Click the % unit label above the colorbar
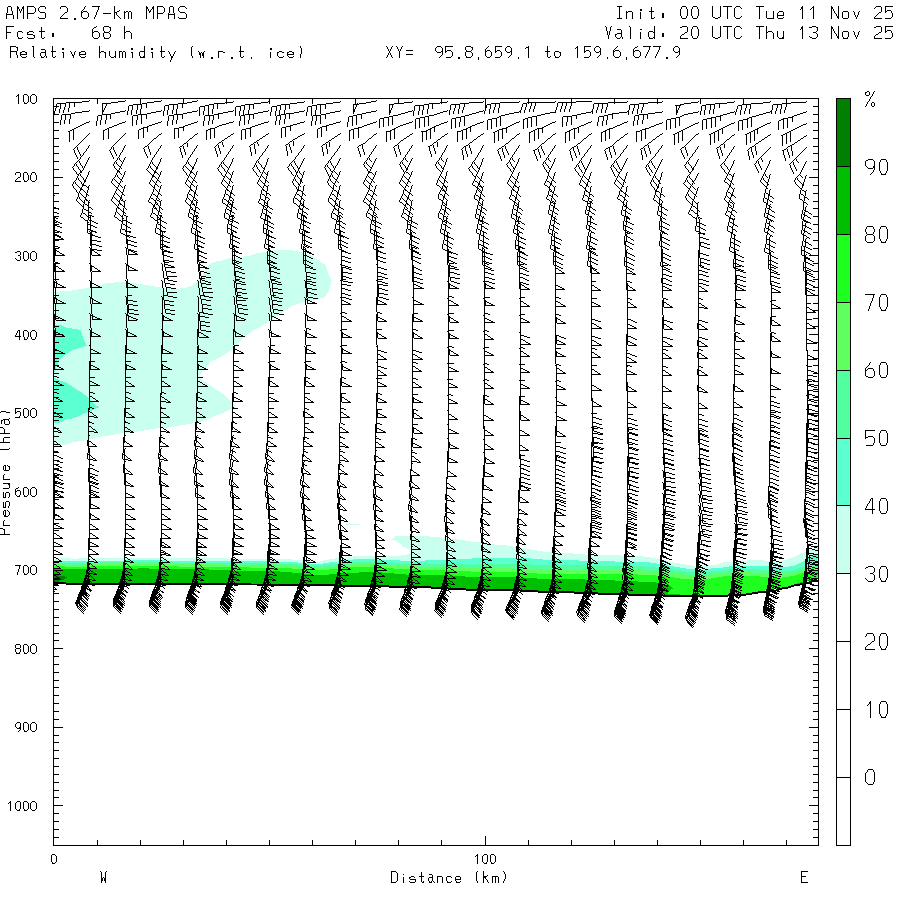This screenshot has height=900, width=900. pos(870,100)
